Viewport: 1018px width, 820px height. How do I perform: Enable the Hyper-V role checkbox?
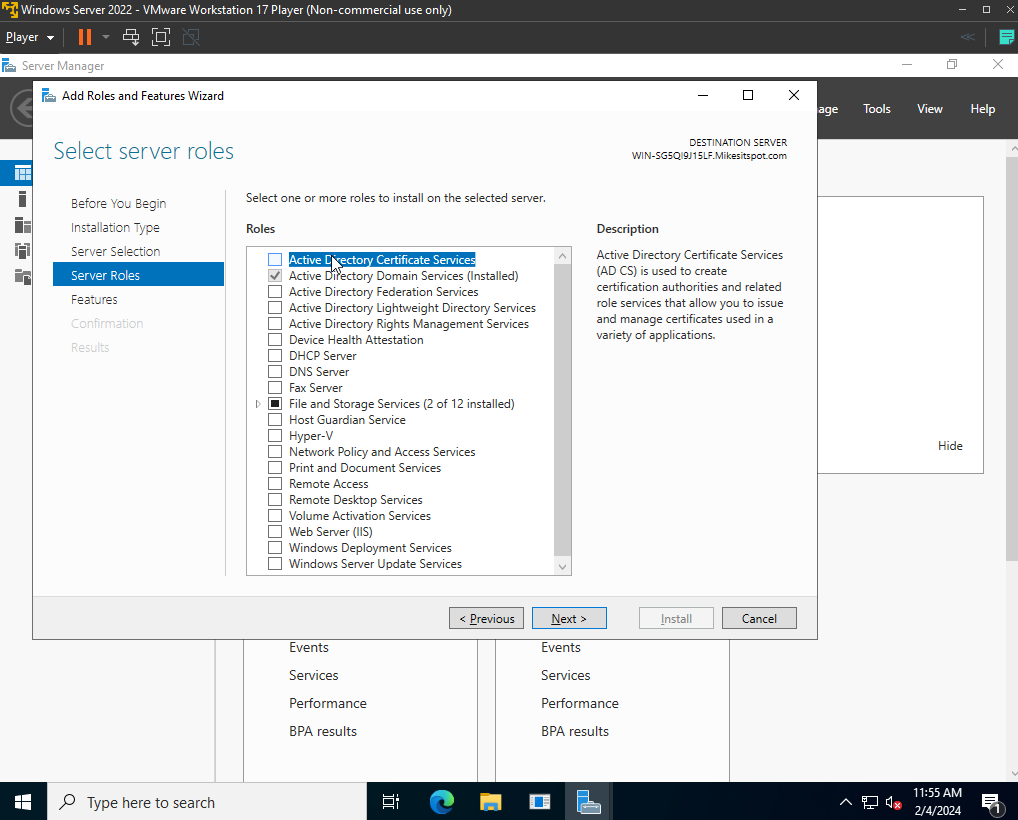point(275,436)
